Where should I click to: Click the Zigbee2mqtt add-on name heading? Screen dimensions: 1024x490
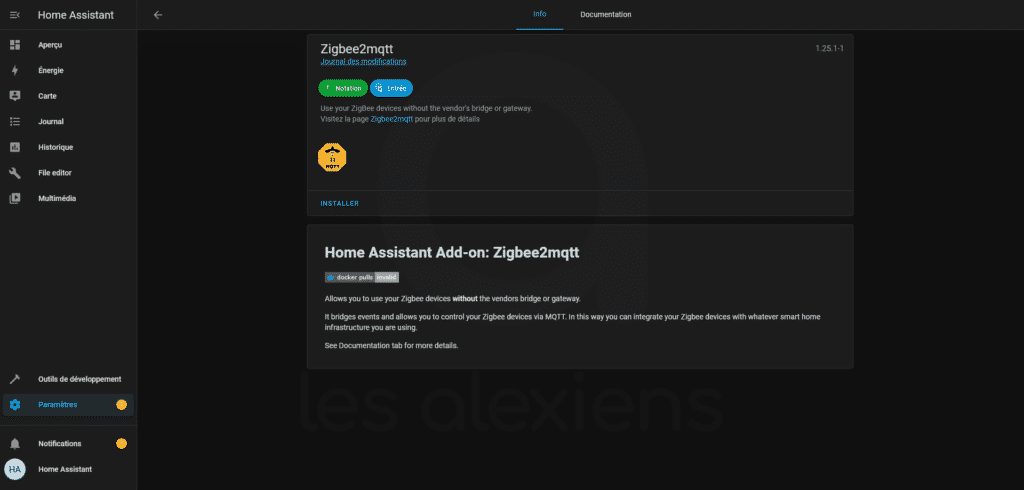357,50
